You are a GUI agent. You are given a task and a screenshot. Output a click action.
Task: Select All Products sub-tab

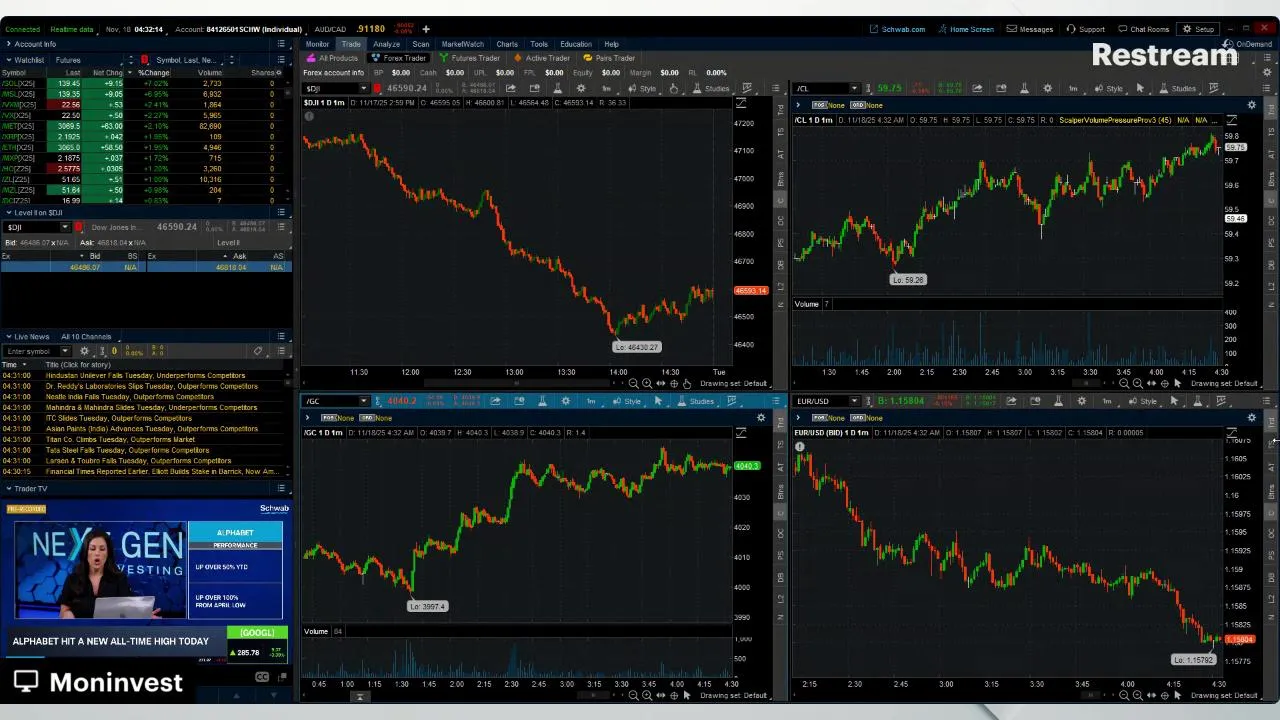tap(333, 58)
